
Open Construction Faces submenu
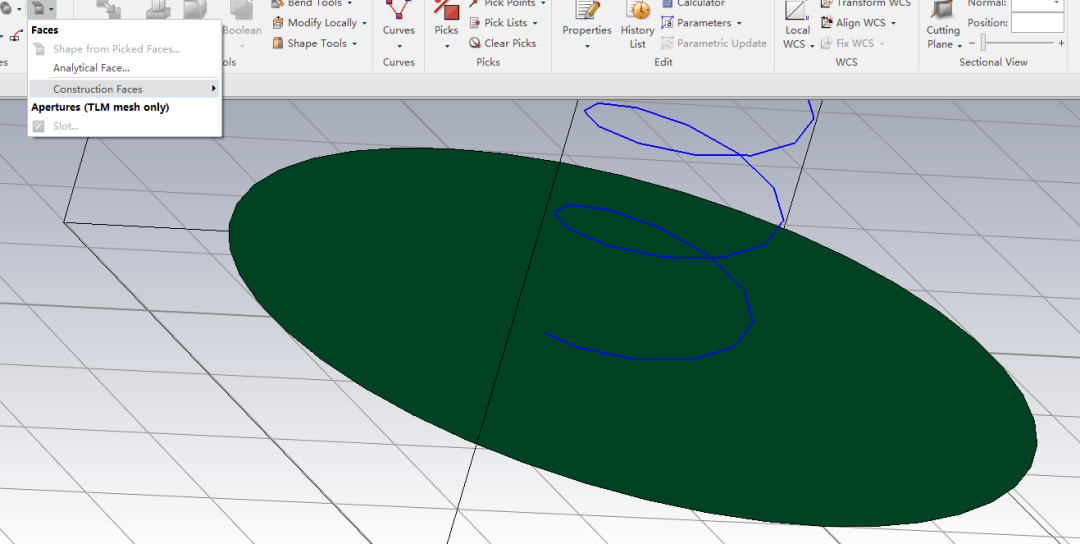[x=125, y=89]
